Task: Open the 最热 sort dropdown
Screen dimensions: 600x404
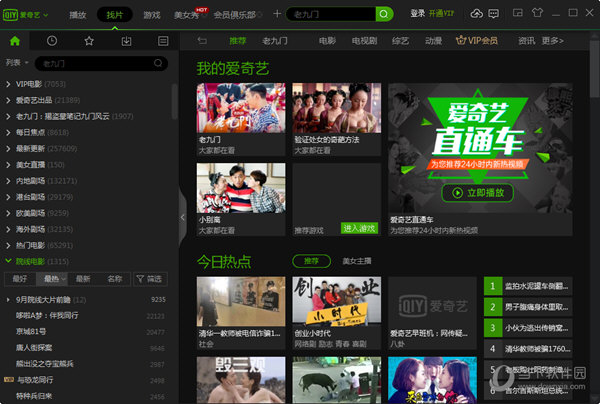Action: (x=52, y=279)
